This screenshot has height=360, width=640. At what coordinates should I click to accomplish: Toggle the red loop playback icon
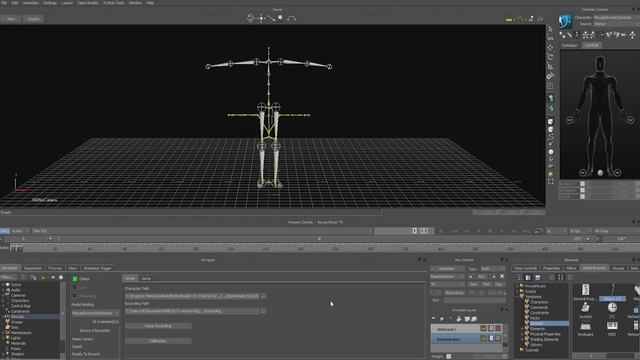(538, 231)
